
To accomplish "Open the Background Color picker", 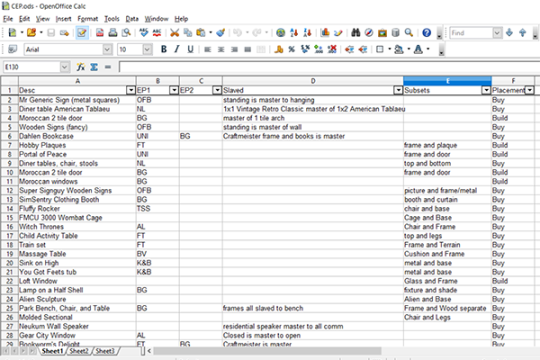I will pyautogui.click(x=399, y=49).
